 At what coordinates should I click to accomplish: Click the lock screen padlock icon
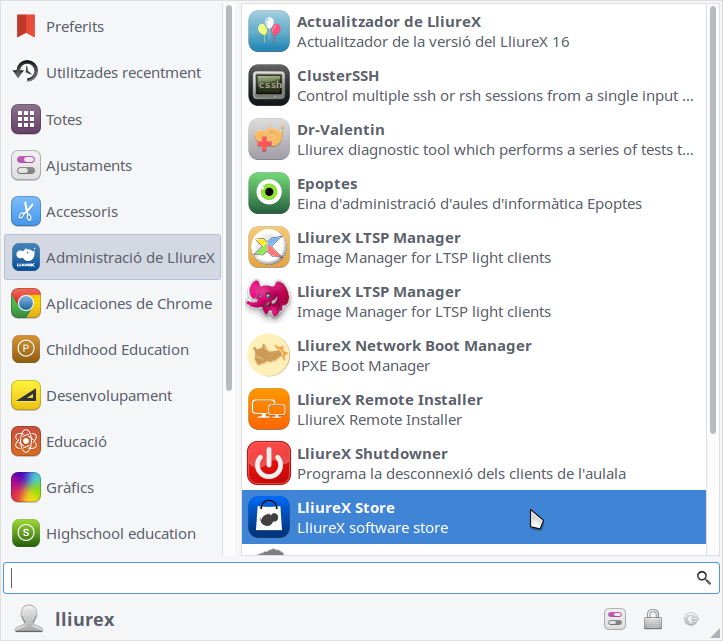point(653,619)
